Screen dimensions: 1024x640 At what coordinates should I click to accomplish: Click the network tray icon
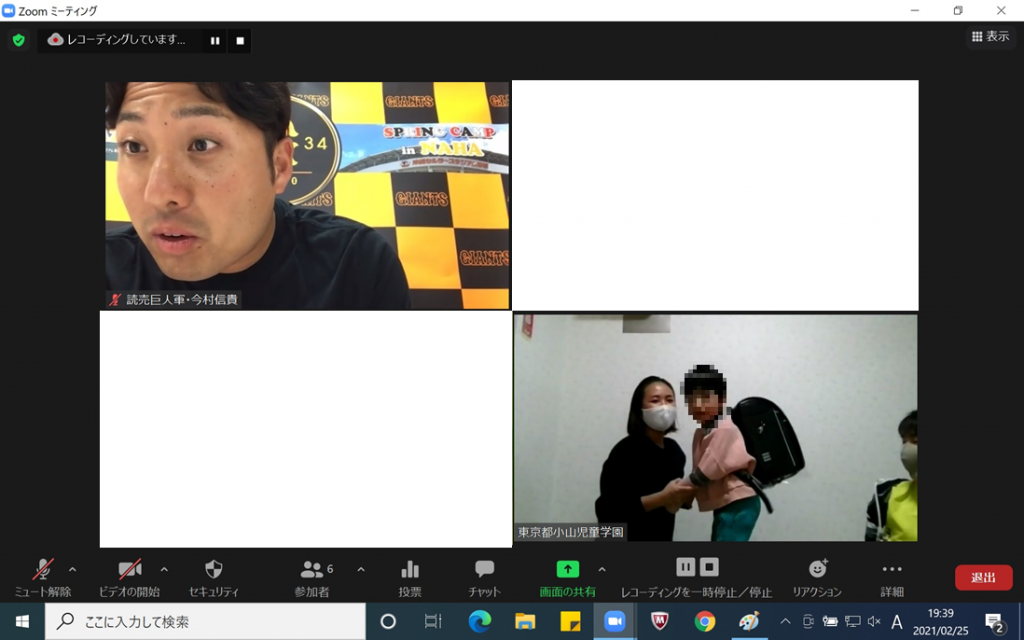coord(852,622)
